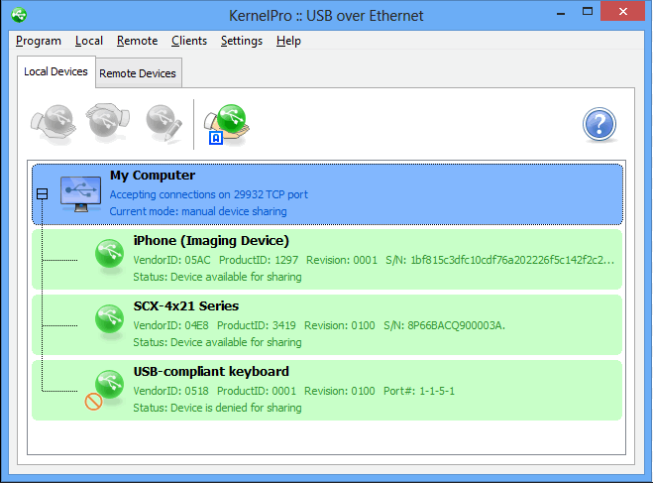This screenshot has height=483, width=653.
Task: Click the SCX-4x21 'Status: Device available for sharing' line
Action: tap(217, 342)
